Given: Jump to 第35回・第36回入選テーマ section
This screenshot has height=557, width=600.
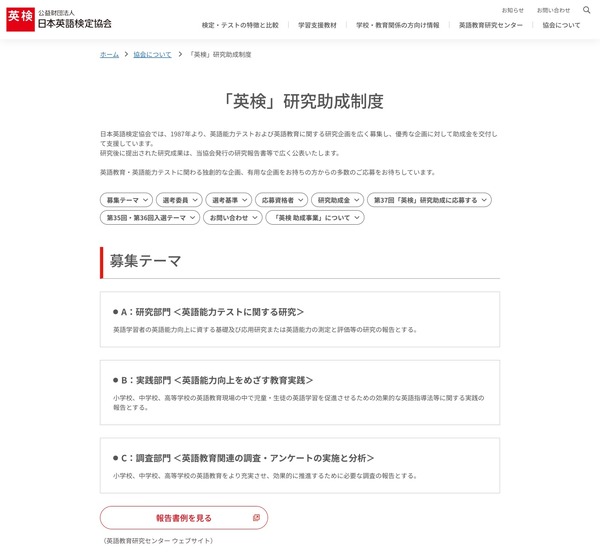Looking at the screenshot, I should [x=148, y=217].
